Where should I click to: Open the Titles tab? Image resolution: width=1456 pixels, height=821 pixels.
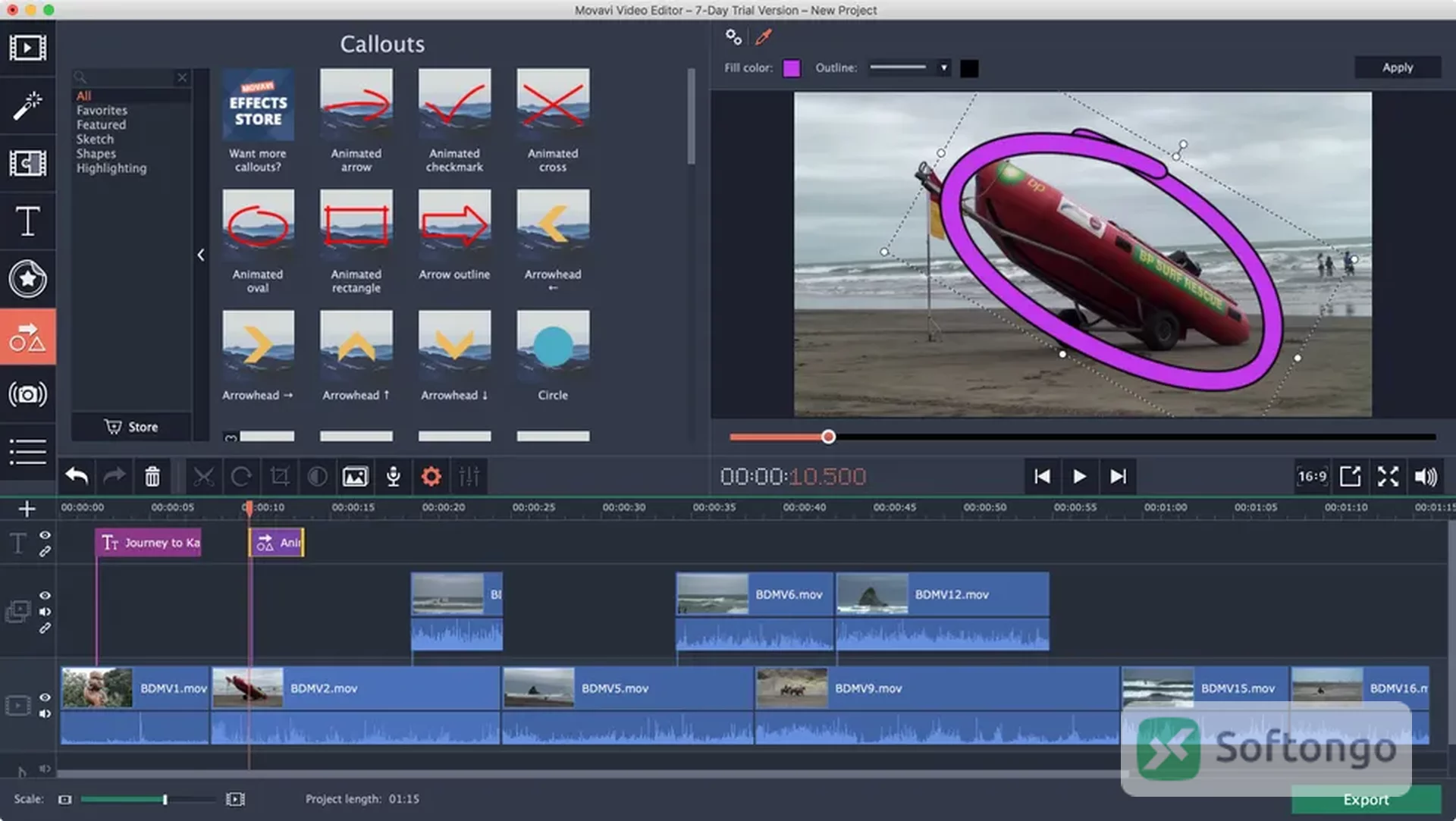pos(27,221)
